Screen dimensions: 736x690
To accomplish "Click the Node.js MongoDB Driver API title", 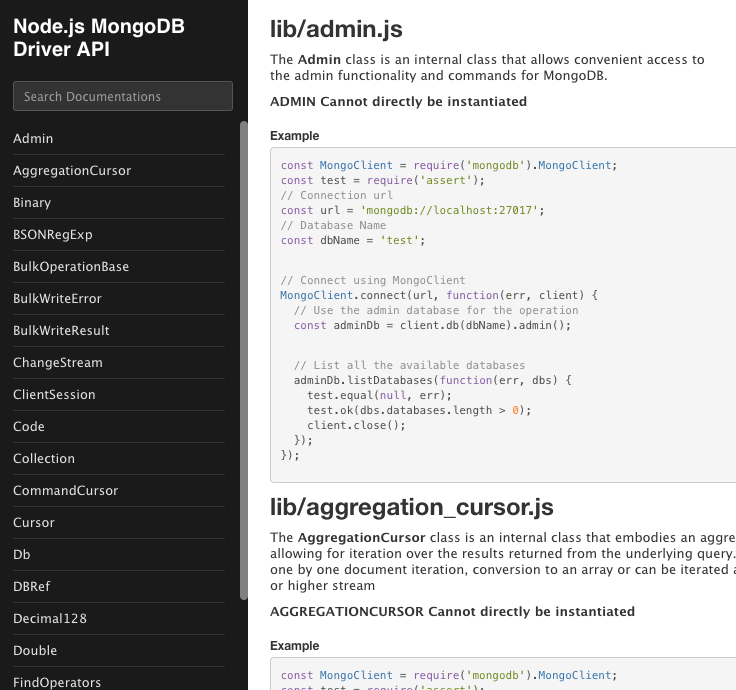I will click(98, 38).
